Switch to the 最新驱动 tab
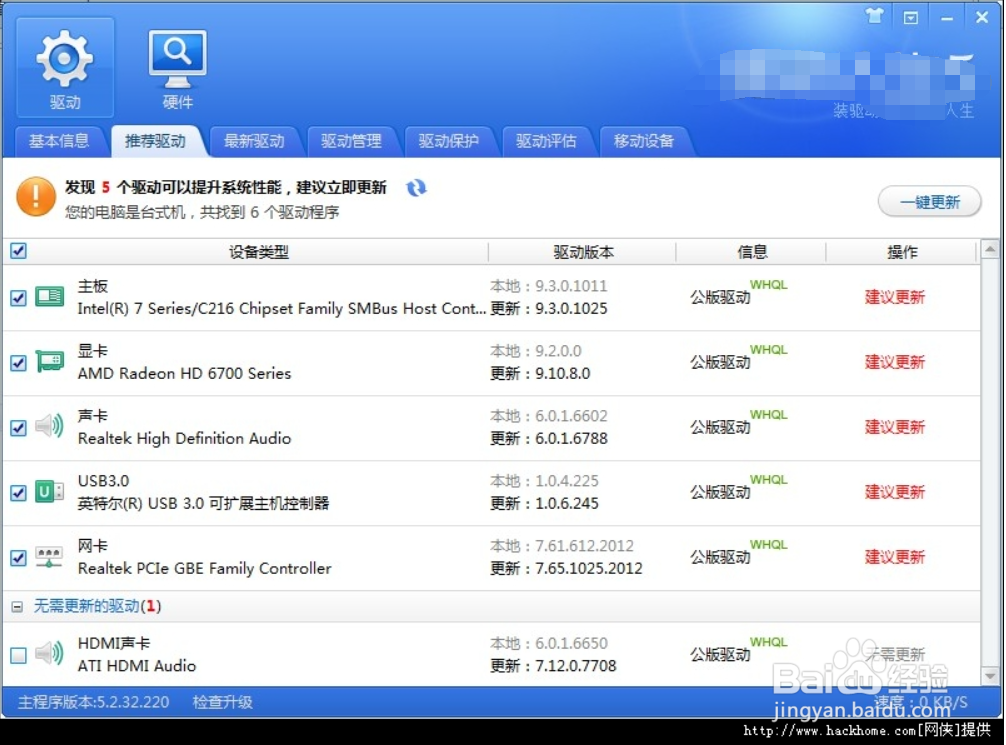Viewport: 1006px width, 745px height. click(x=254, y=141)
